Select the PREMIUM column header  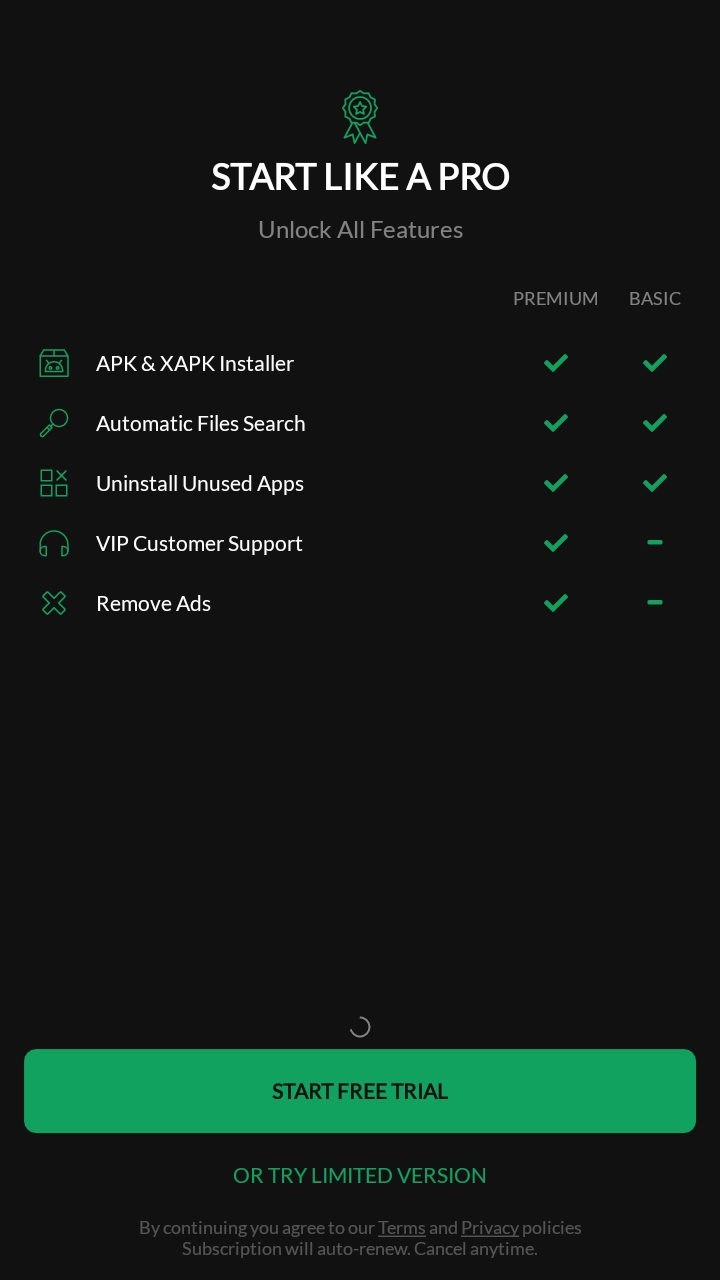pyautogui.click(x=555, y=298)
